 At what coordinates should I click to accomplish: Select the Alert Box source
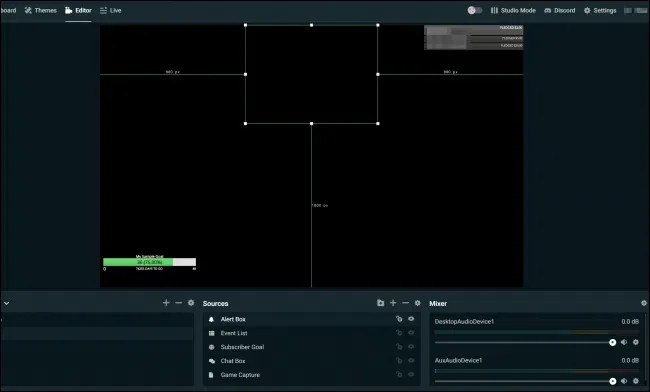(312, 319)
